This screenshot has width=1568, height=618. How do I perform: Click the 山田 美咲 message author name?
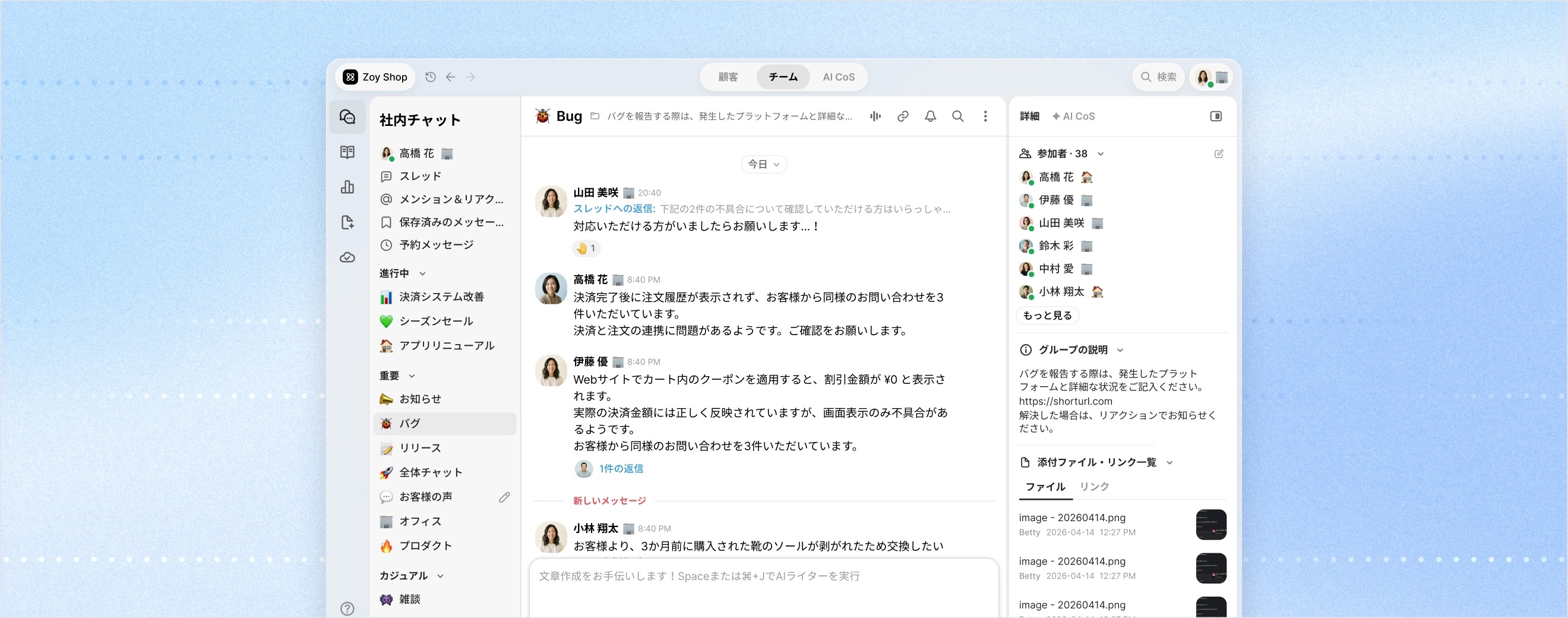pyautogui.click(x=595, y=193)
